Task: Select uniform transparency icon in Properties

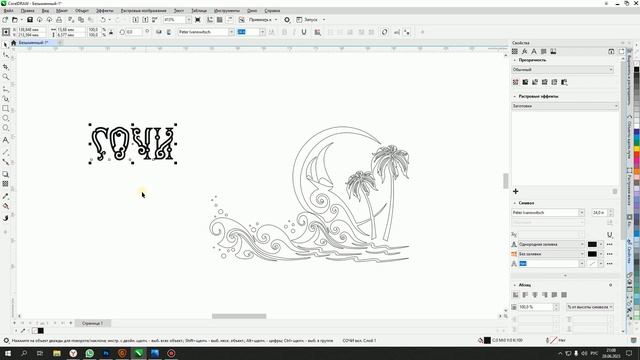Action: (525, 82)
